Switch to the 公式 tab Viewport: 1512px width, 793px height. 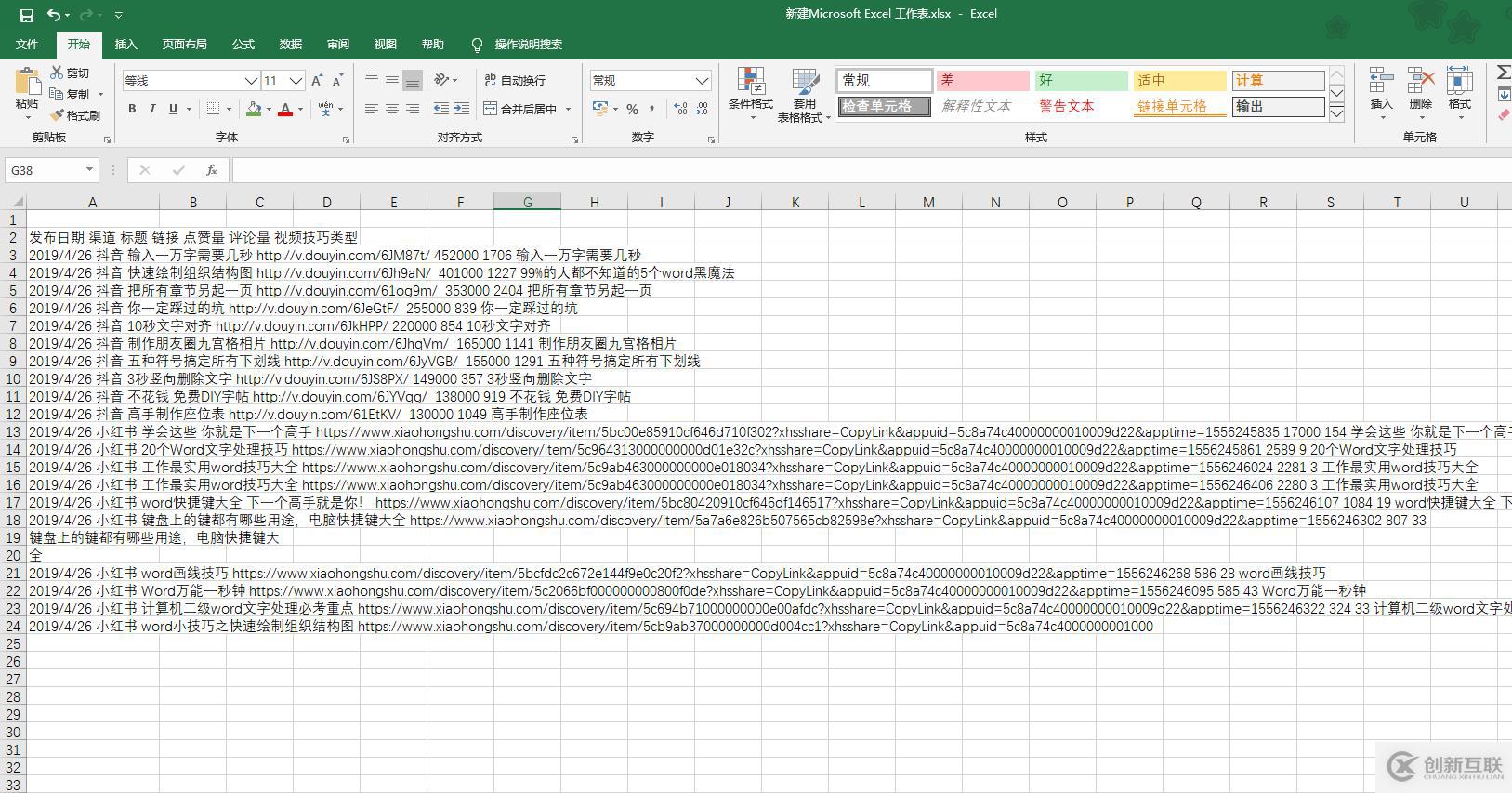[243, 45]
